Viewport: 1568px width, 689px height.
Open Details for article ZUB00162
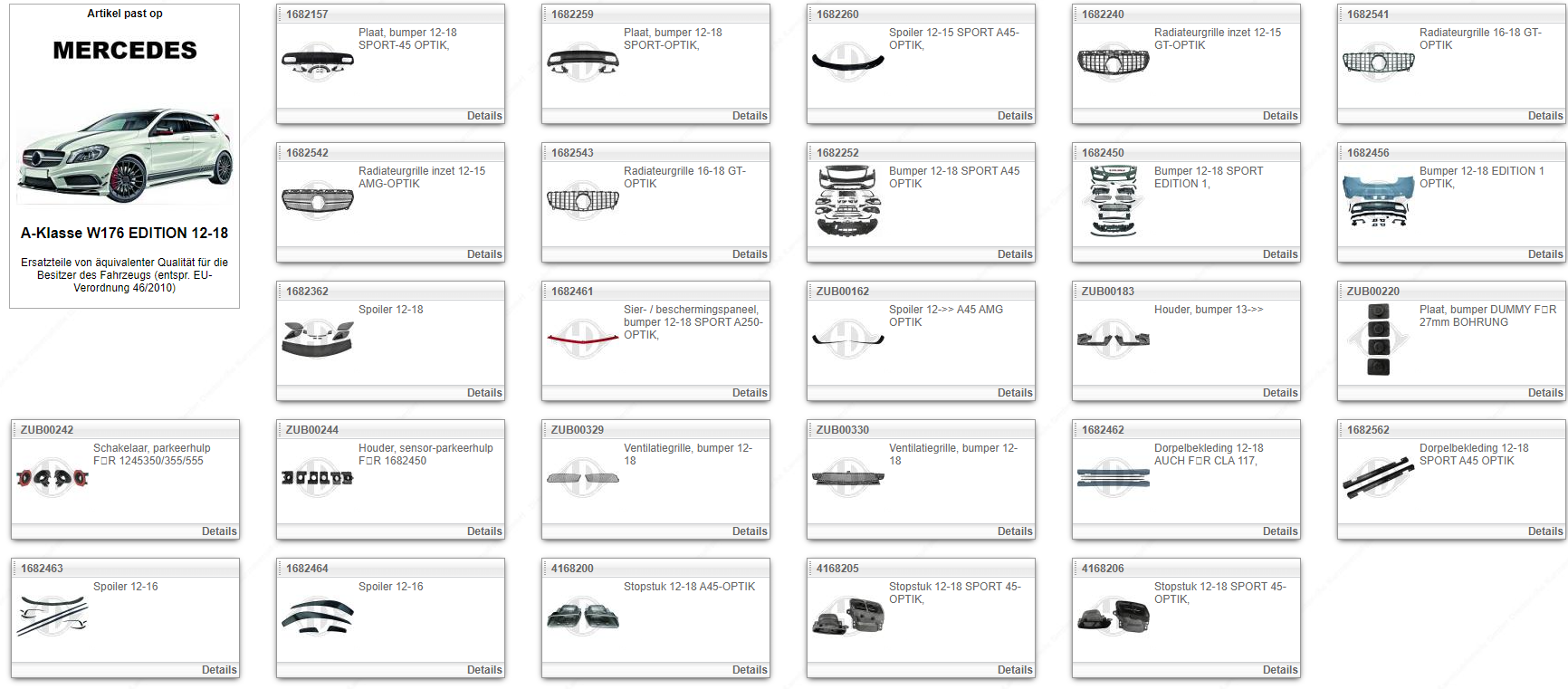point(1015,393)
